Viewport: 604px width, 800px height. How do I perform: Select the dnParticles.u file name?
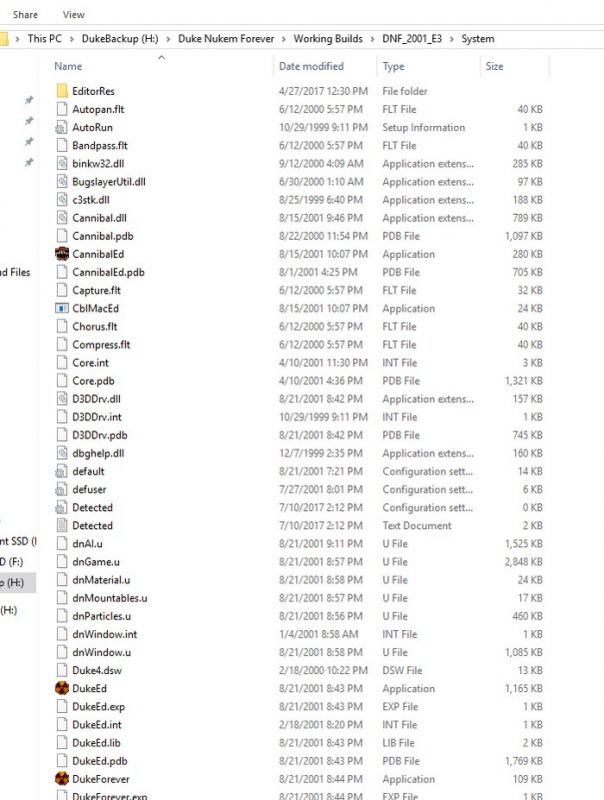[x=102, y=616]
